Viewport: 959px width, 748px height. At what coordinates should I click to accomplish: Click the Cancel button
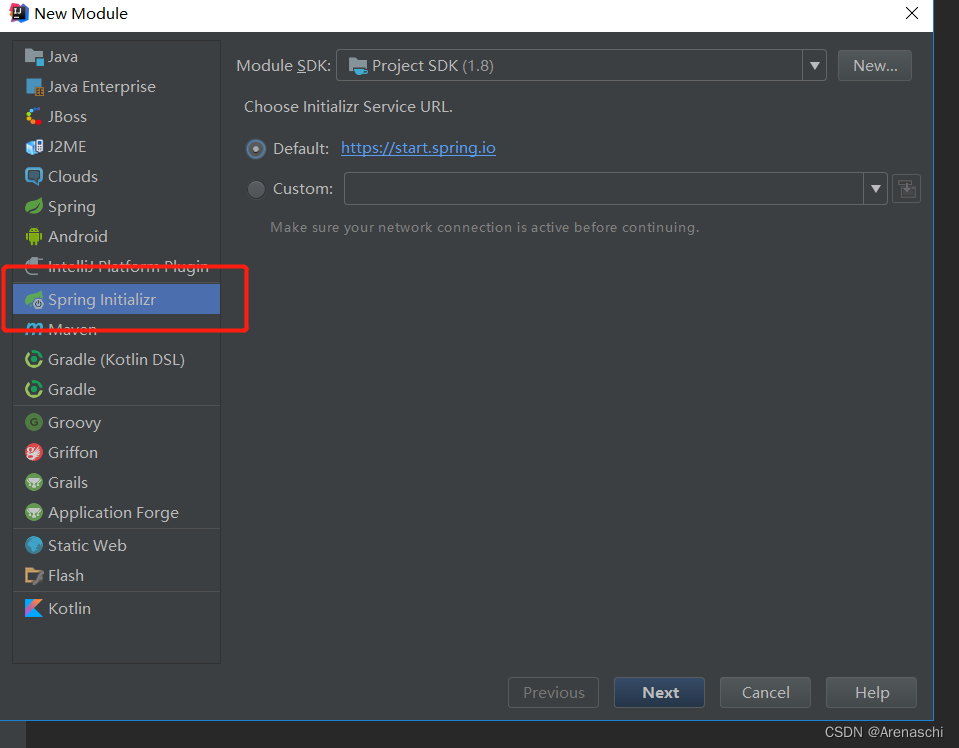click(765, 692)
